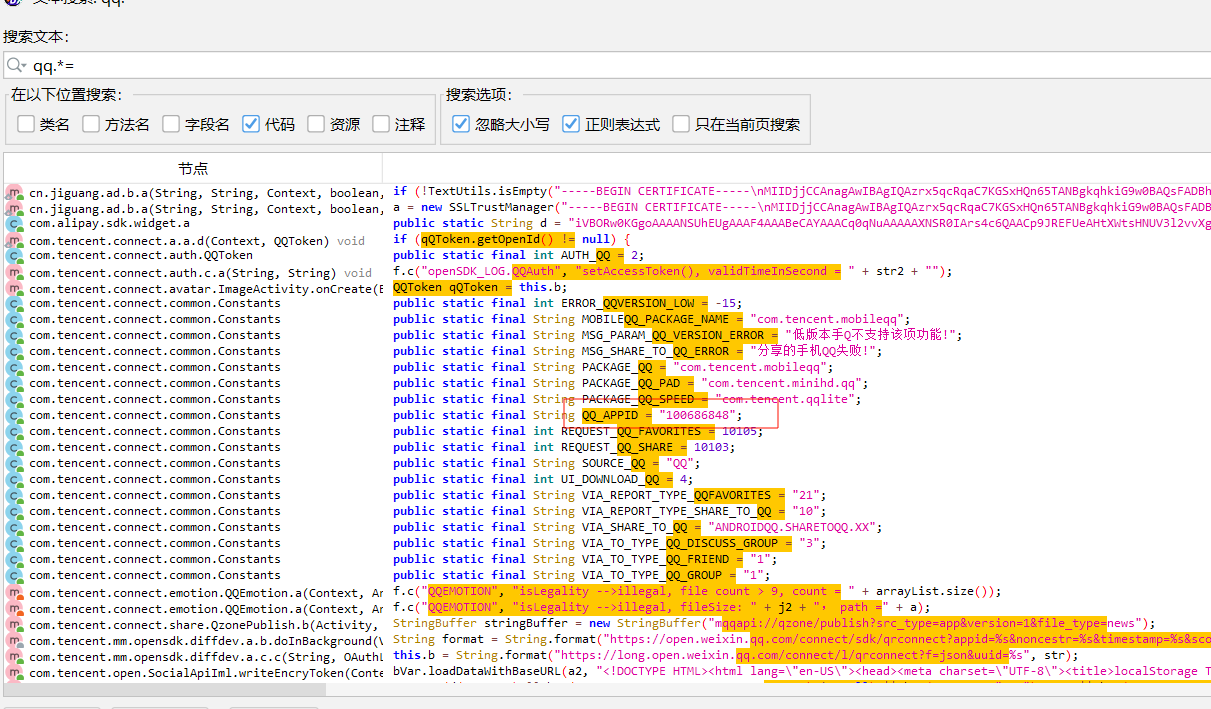Click method icon of the QzonePublish.b row

click(x=15, y=625)
